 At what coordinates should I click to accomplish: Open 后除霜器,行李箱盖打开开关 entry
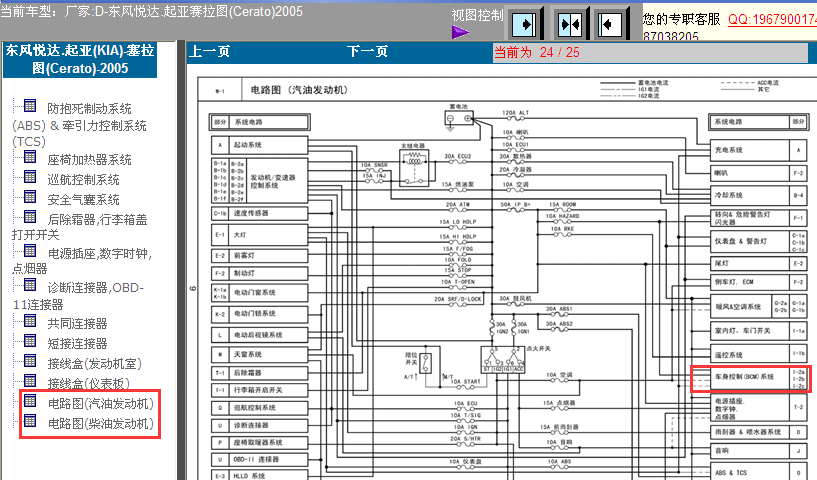pos(80,227)
